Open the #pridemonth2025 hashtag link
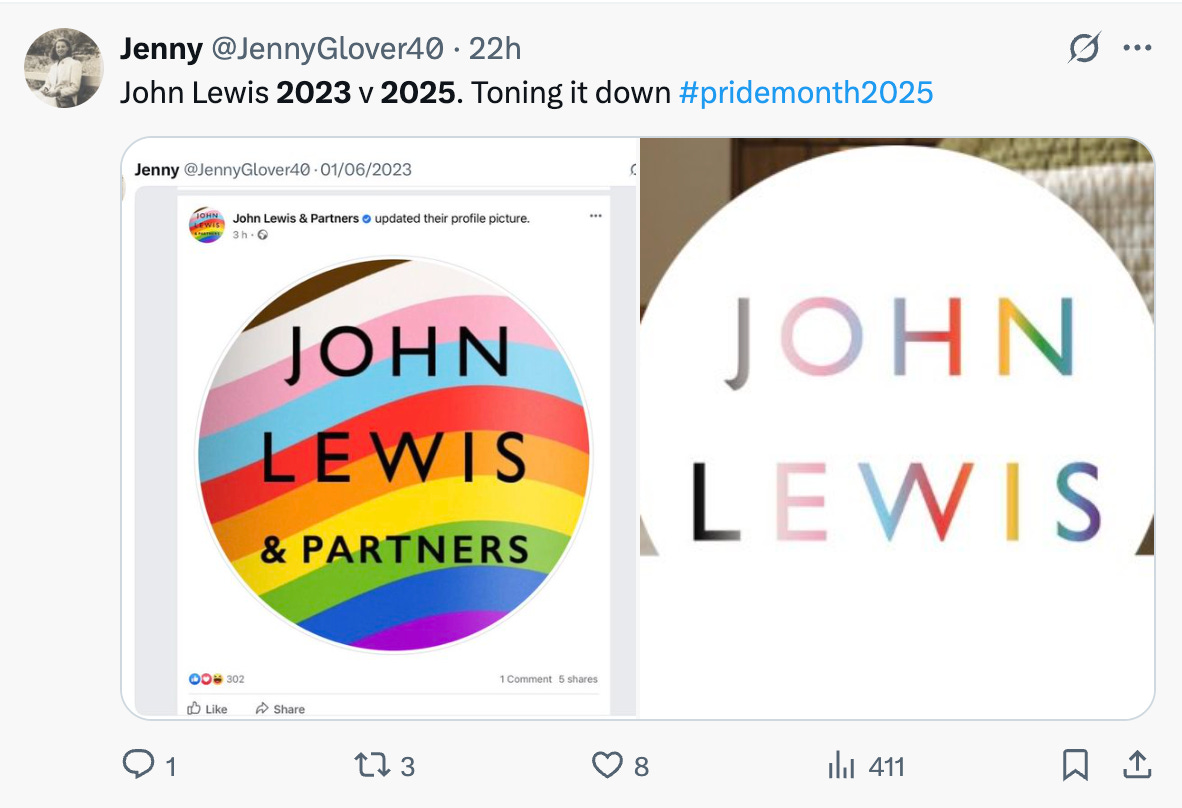Image resolution: width=1182 pixels, height=808 pixels. point(806,93)
